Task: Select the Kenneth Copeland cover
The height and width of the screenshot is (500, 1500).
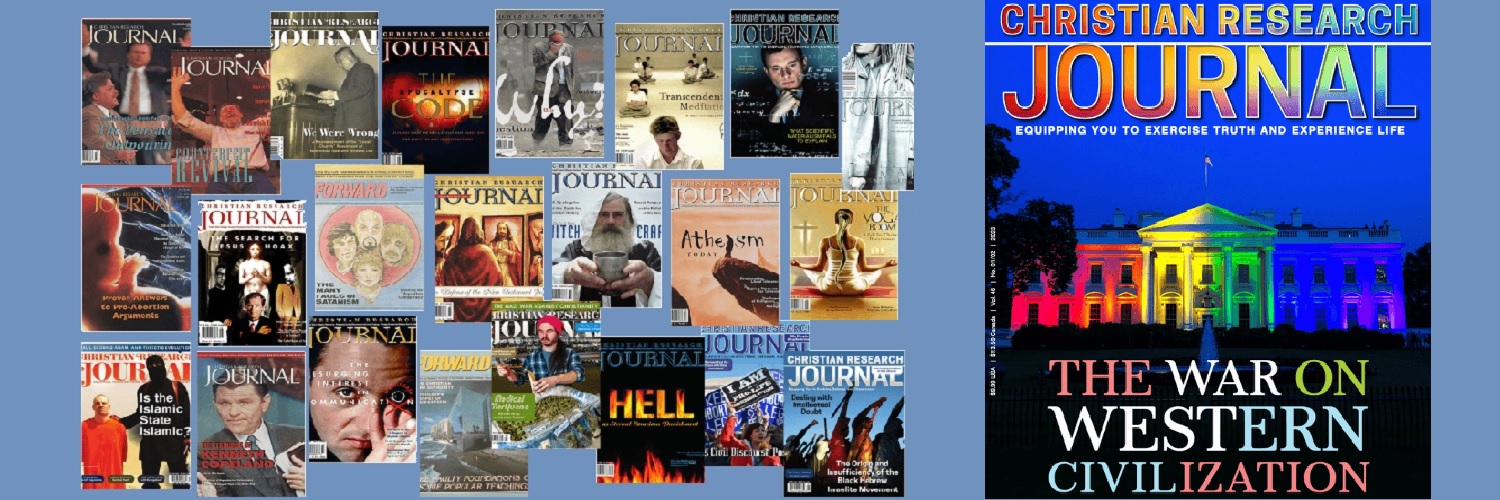Action: click(251, 423)
